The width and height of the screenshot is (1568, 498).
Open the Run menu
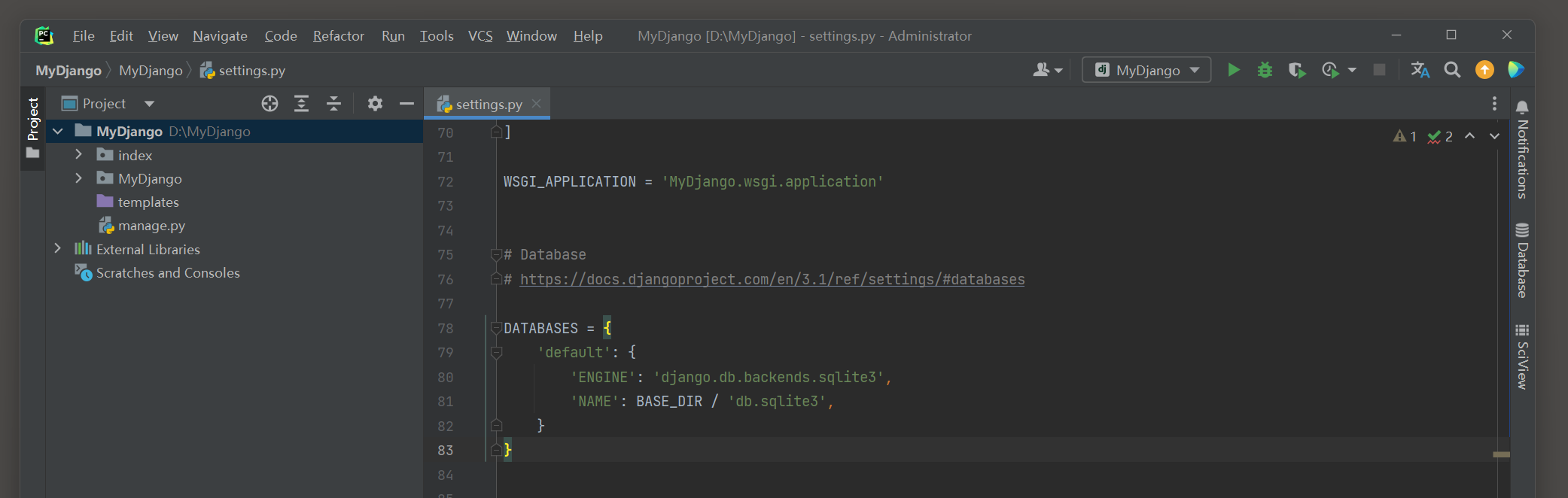(393, 36)
